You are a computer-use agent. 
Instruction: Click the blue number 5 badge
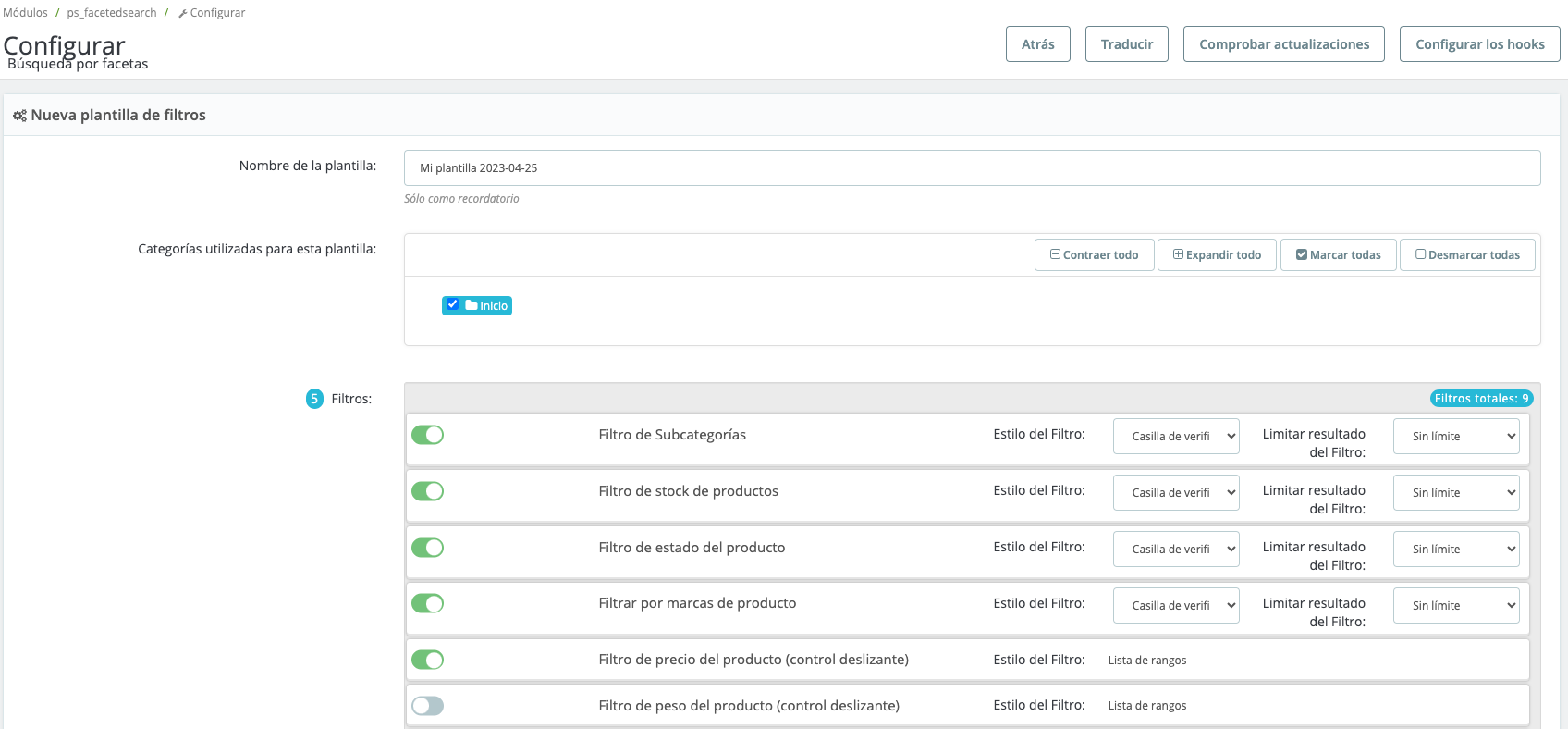click(x=314, y=399)
